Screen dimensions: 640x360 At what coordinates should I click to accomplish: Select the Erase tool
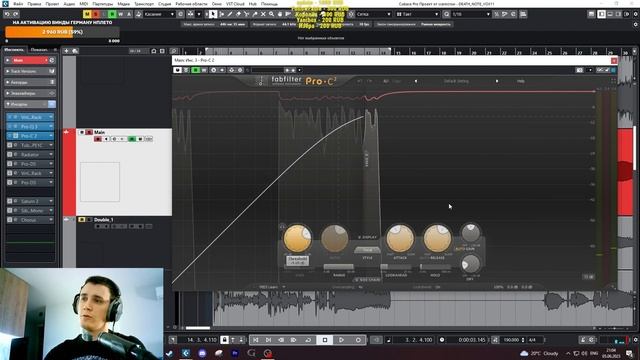(x=238, y=14)
